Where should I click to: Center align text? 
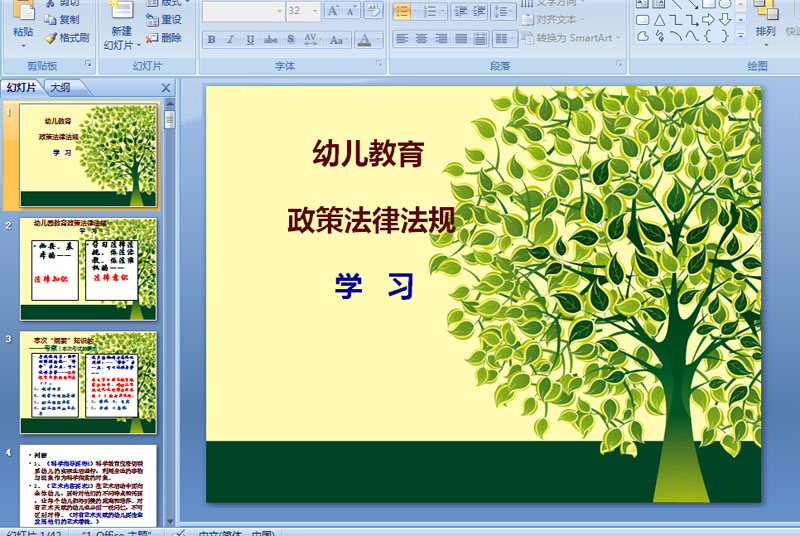[x=421, y=38]
